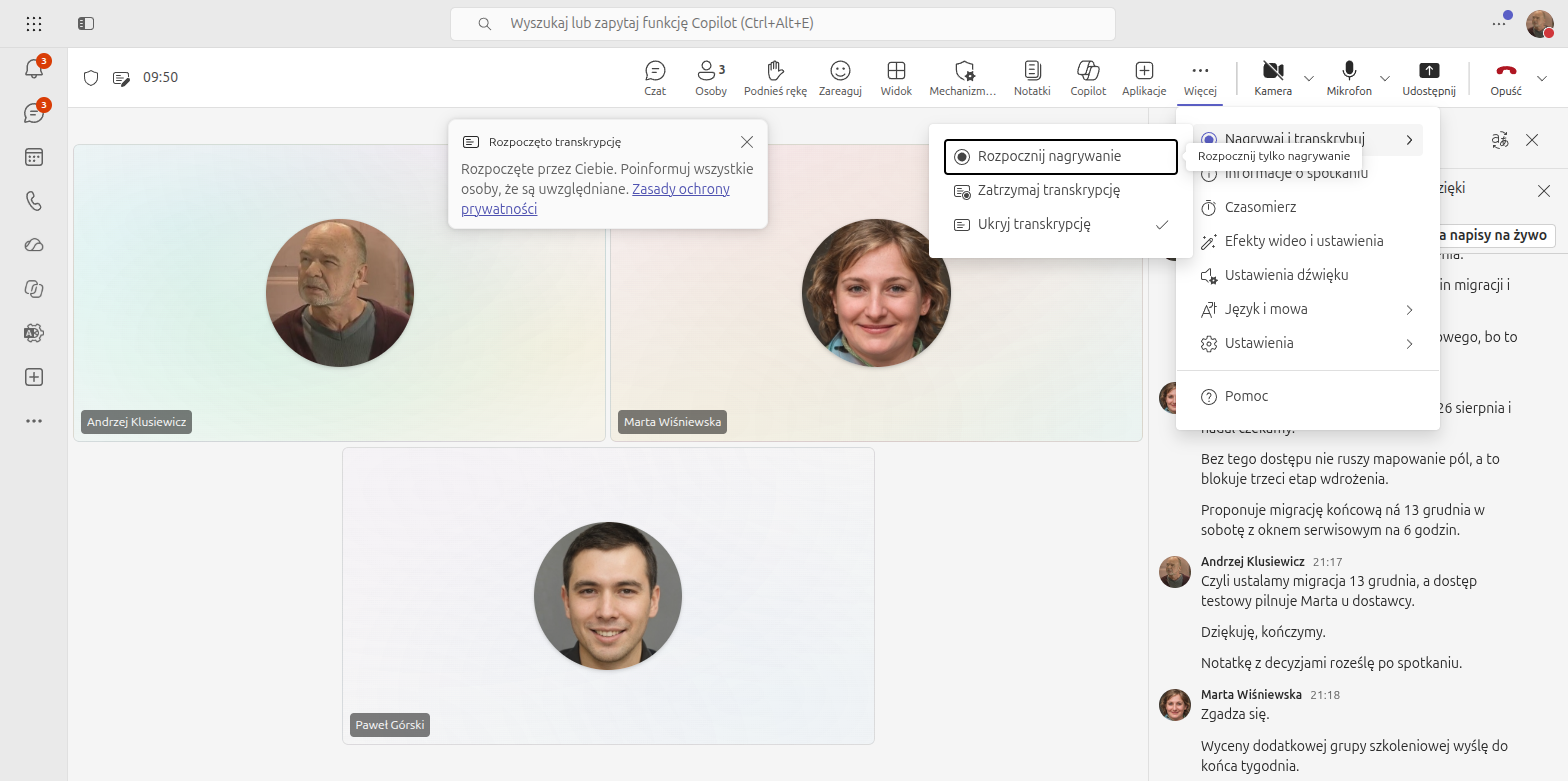Image resolution: width=1568 pixels, height=781 pixels.
Task: Click the transcript translation language icon
Action: click(1499, 140)
